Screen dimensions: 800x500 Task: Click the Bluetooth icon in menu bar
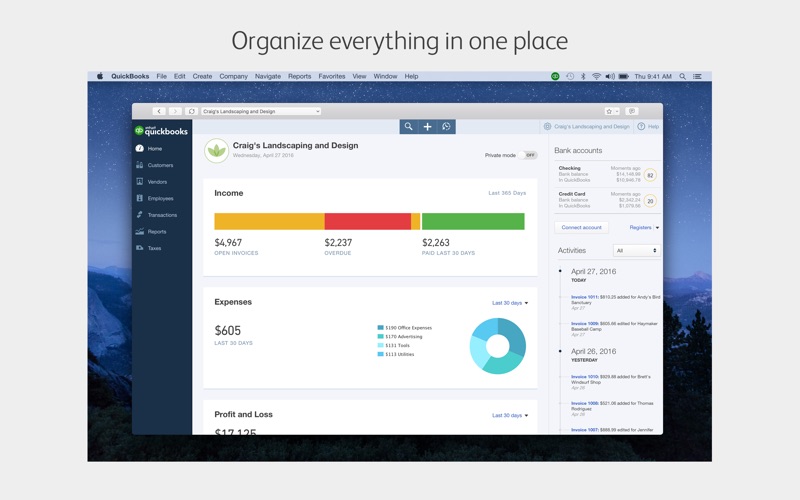[583, 76]
